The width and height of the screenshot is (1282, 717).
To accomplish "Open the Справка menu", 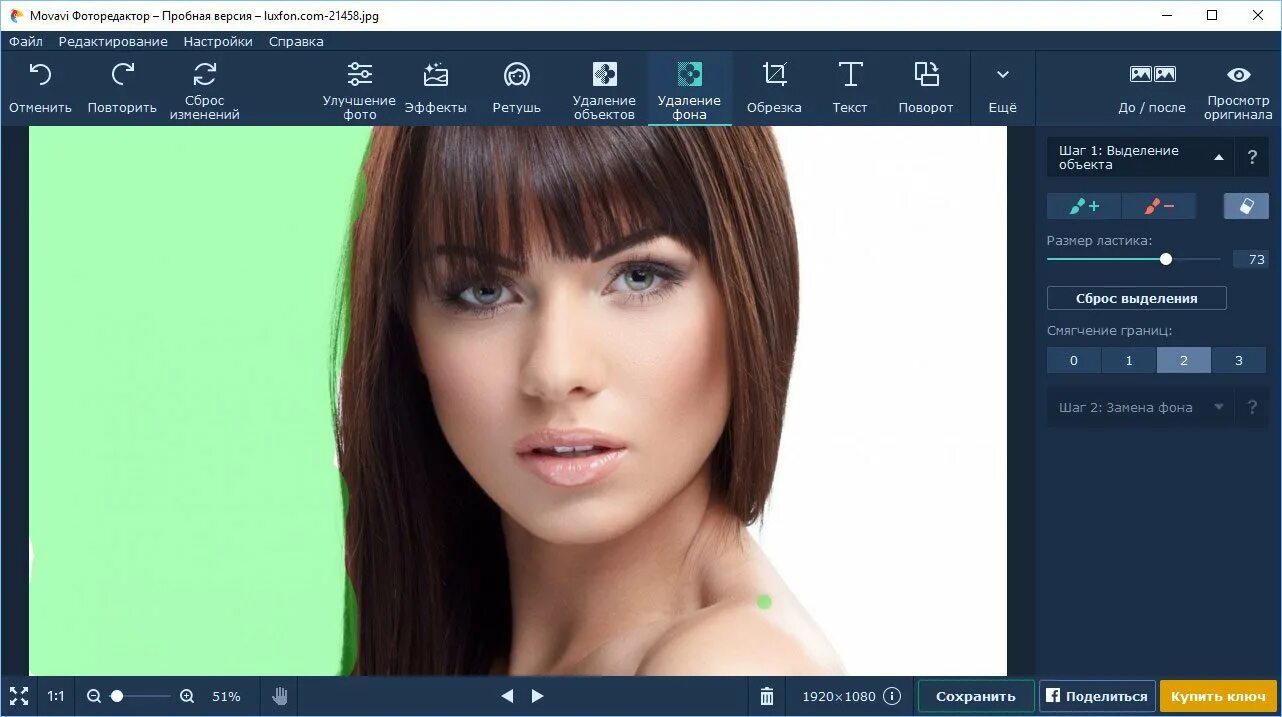I will (296, 41).
